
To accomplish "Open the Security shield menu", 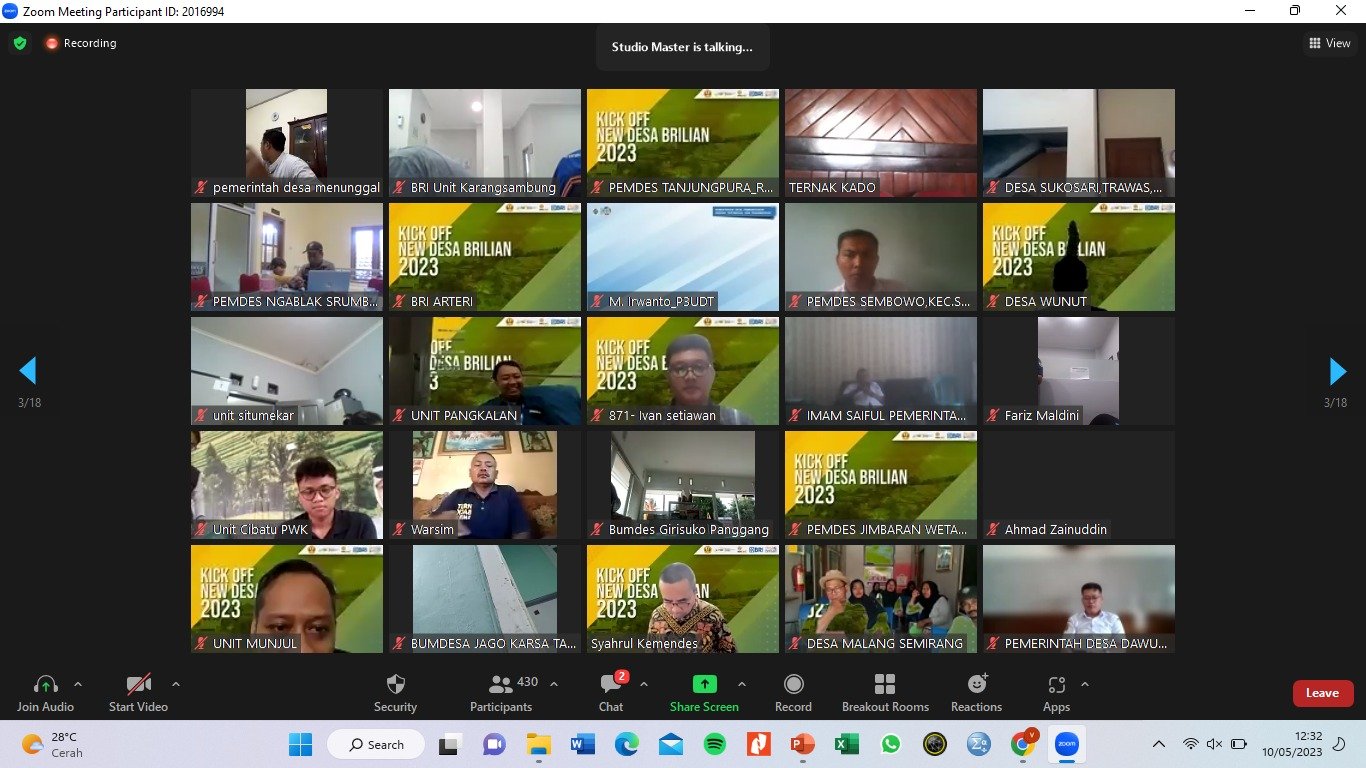I will (395, 693).
